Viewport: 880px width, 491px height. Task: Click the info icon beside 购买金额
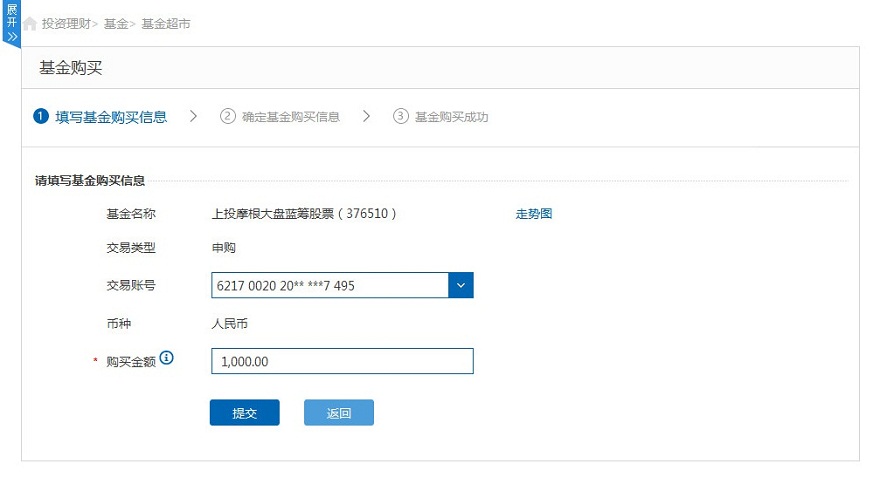click(167, 358)
